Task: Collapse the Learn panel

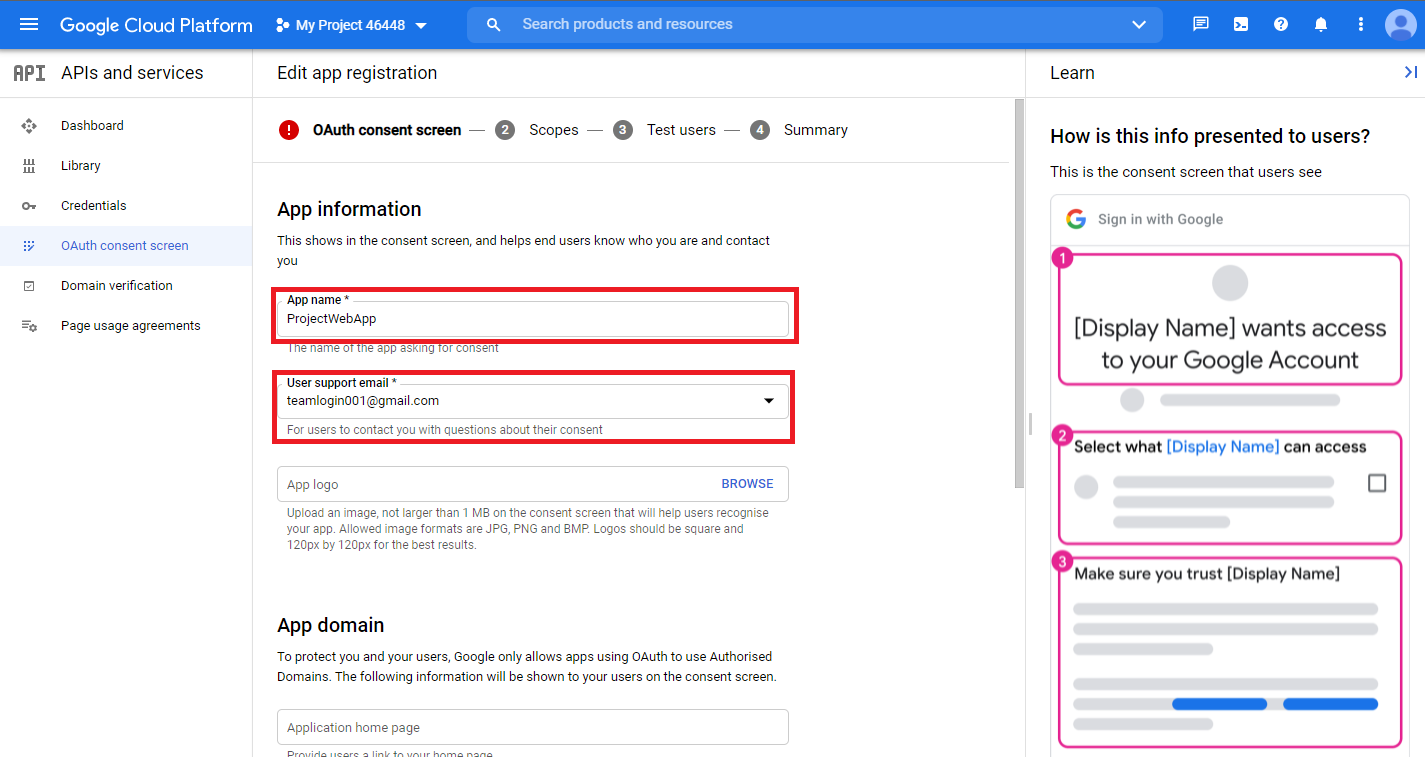Action: pos(1411,72)
